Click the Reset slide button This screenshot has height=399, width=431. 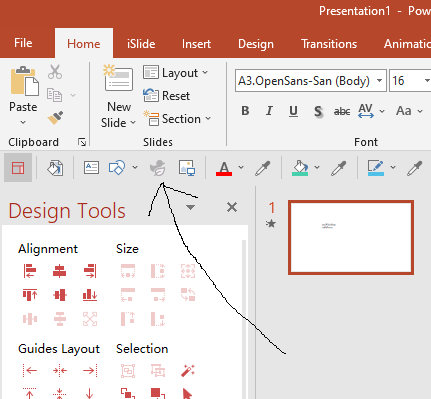click(x=166, y=96)
